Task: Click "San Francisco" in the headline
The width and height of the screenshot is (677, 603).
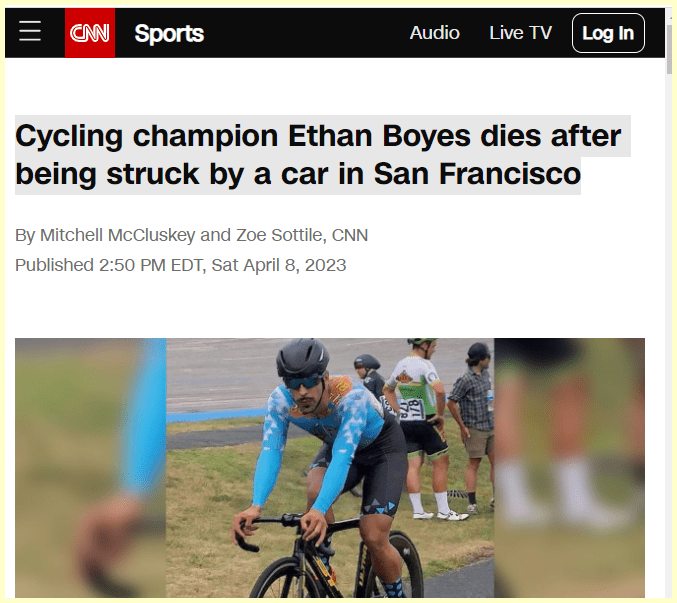Action: pos(477,174)
